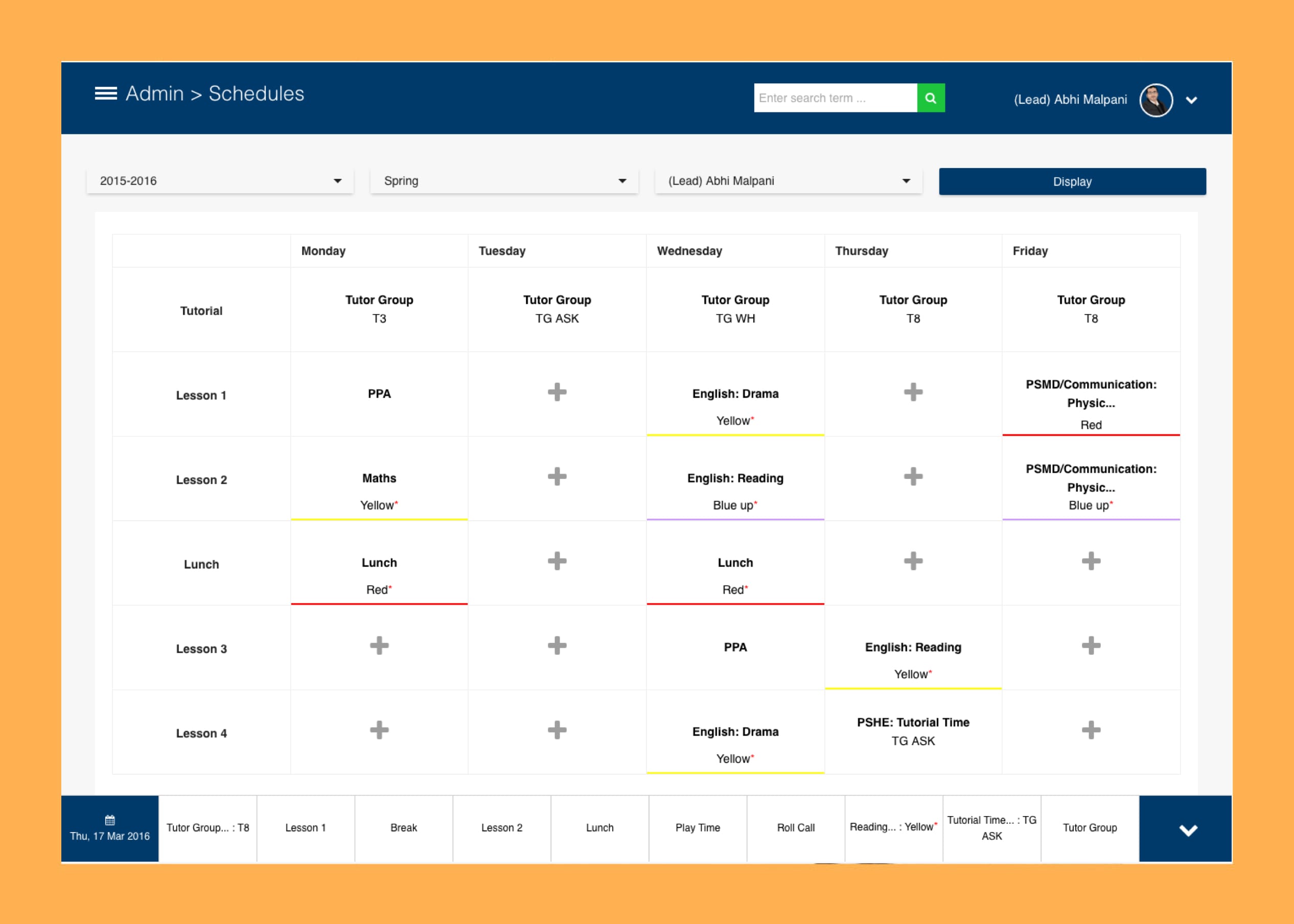Image resolution: width=1294 pixels, height=924 pixels.
Task: Add a class in Friday Lesson 4
Action: [x=1091, y=729]
